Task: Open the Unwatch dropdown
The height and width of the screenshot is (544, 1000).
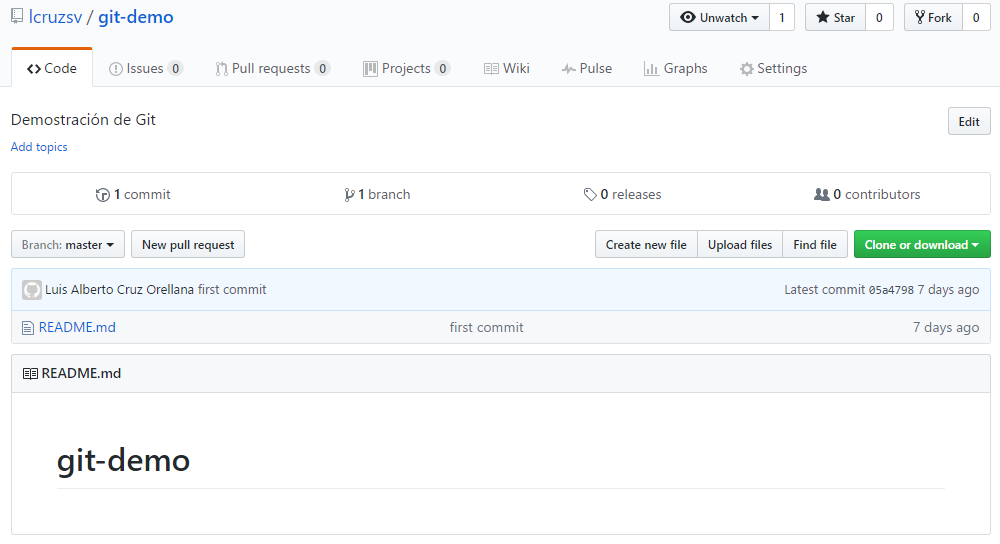Action: click(719, 17)
